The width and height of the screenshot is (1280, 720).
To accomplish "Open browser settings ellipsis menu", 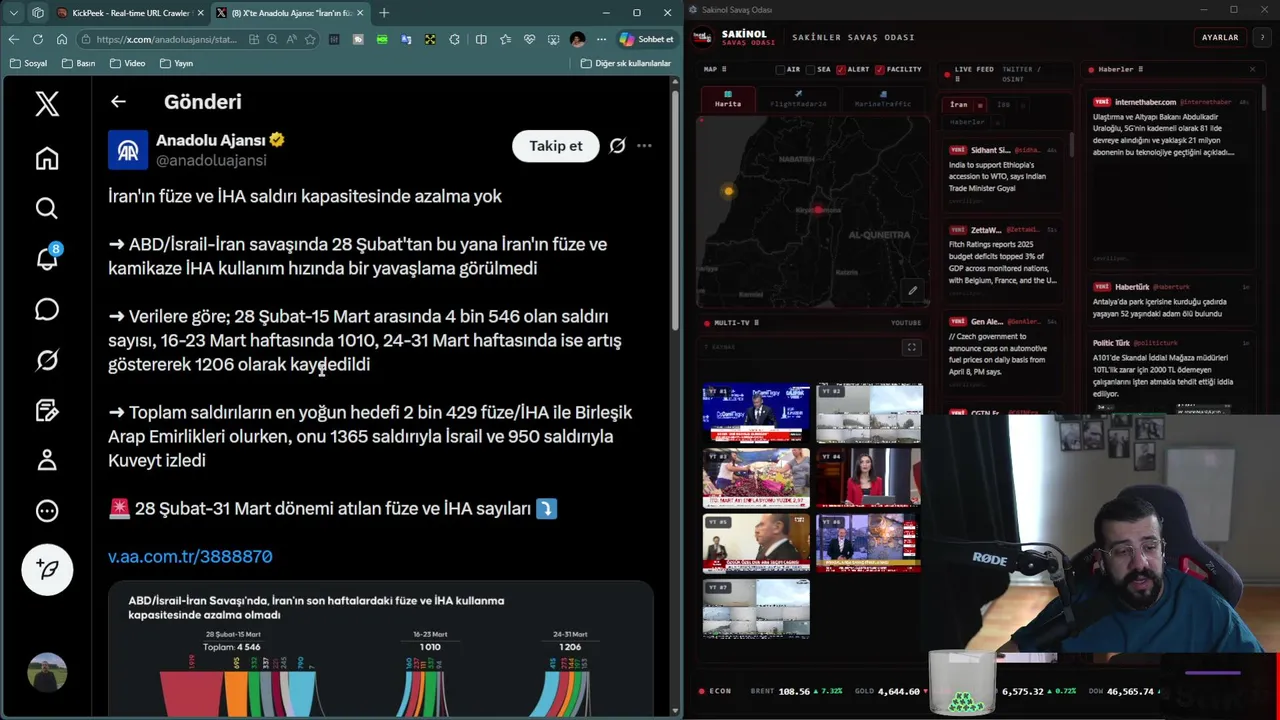I will (x=601, y=39).
